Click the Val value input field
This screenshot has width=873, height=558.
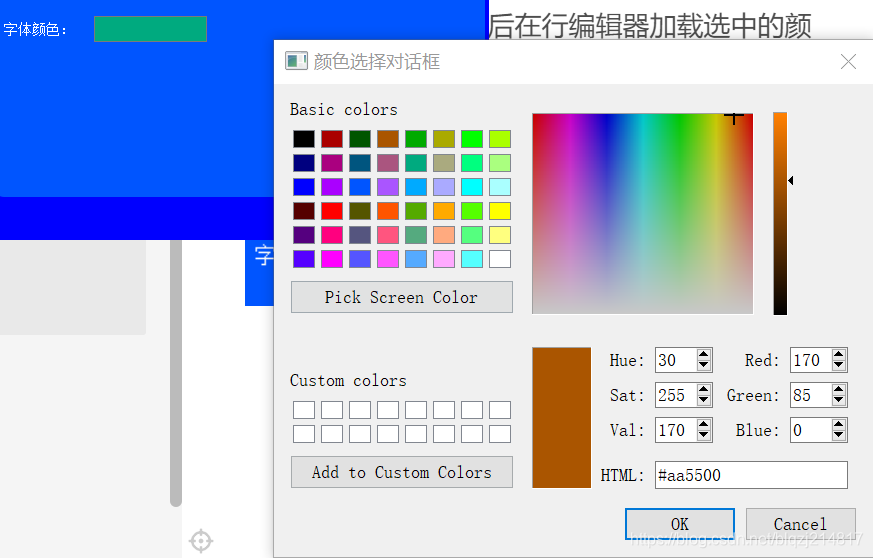[x=676, y=430]
